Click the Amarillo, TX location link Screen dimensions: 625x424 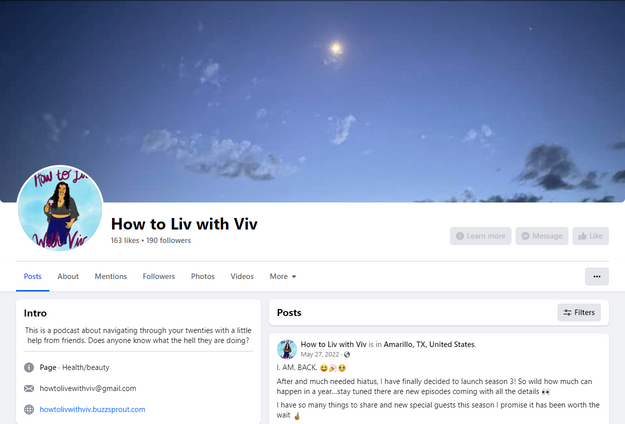click(x=429, y=344)
